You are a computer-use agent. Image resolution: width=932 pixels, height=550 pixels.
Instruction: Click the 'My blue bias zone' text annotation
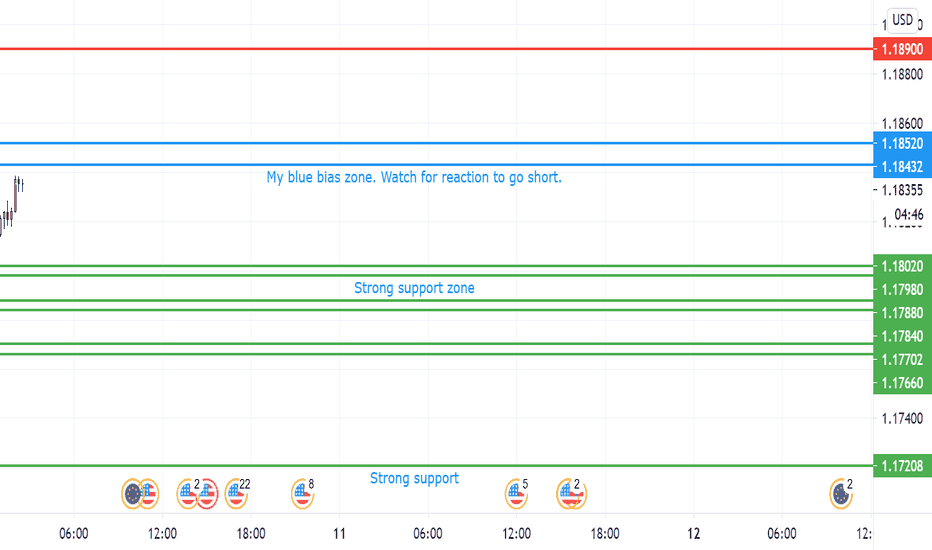point(414,177)
